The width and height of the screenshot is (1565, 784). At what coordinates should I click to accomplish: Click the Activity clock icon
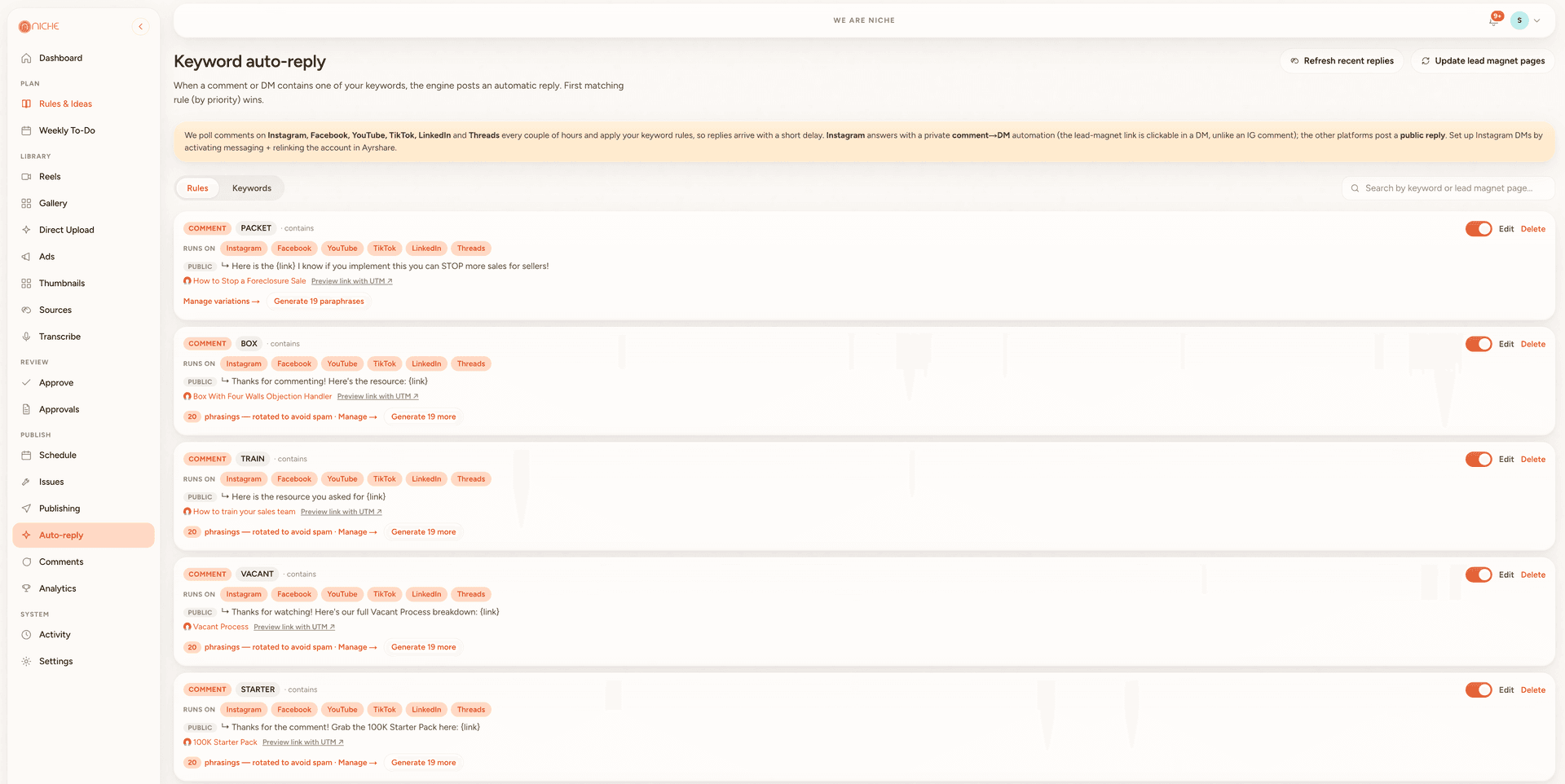(26, 635)
